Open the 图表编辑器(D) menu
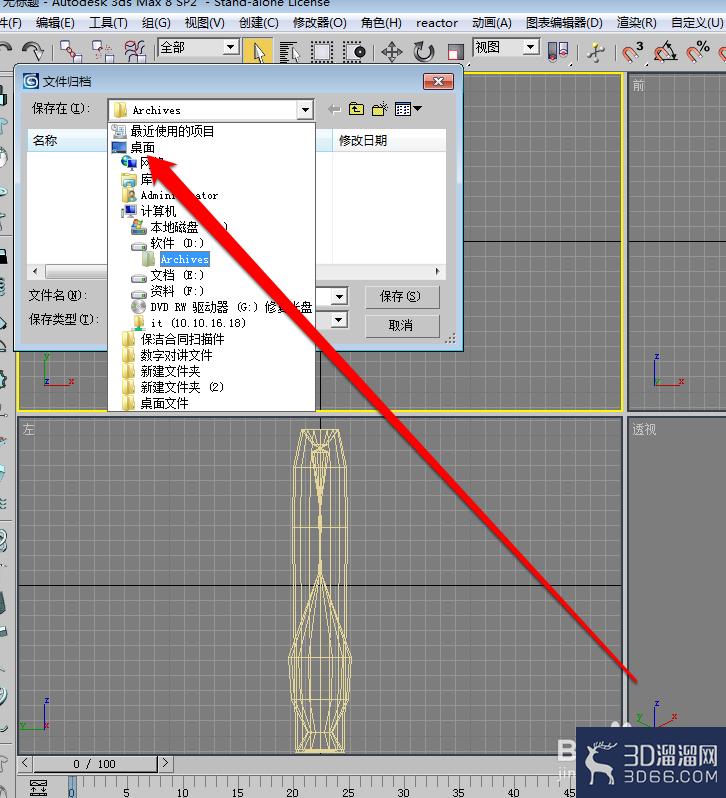The width and height of the screenshot is (726, 798). tap(564, 23)
